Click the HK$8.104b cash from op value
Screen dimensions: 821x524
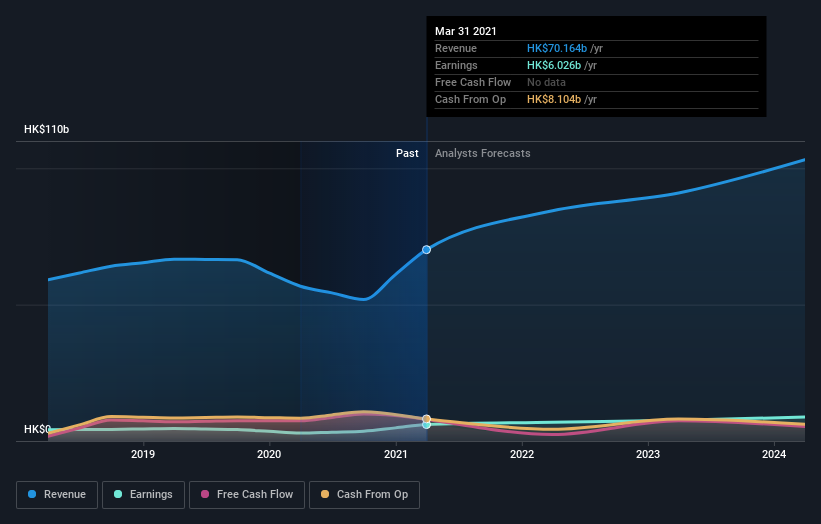(x=554, y=99)
